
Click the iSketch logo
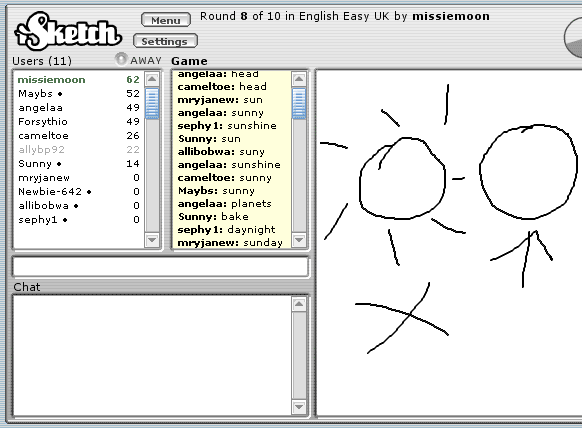coord(68,31)
